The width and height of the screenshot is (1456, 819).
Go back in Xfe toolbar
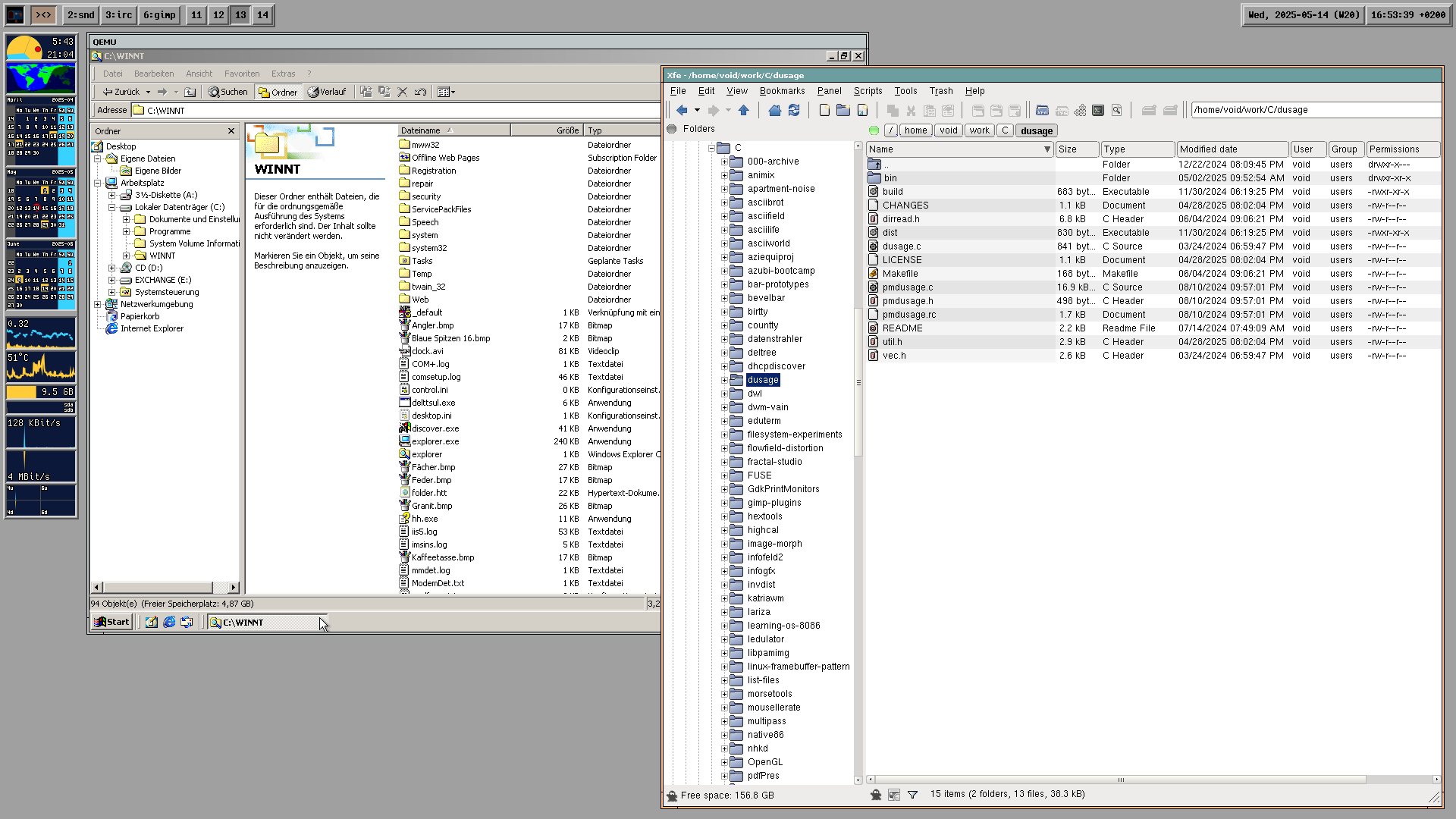click(682, 111)
